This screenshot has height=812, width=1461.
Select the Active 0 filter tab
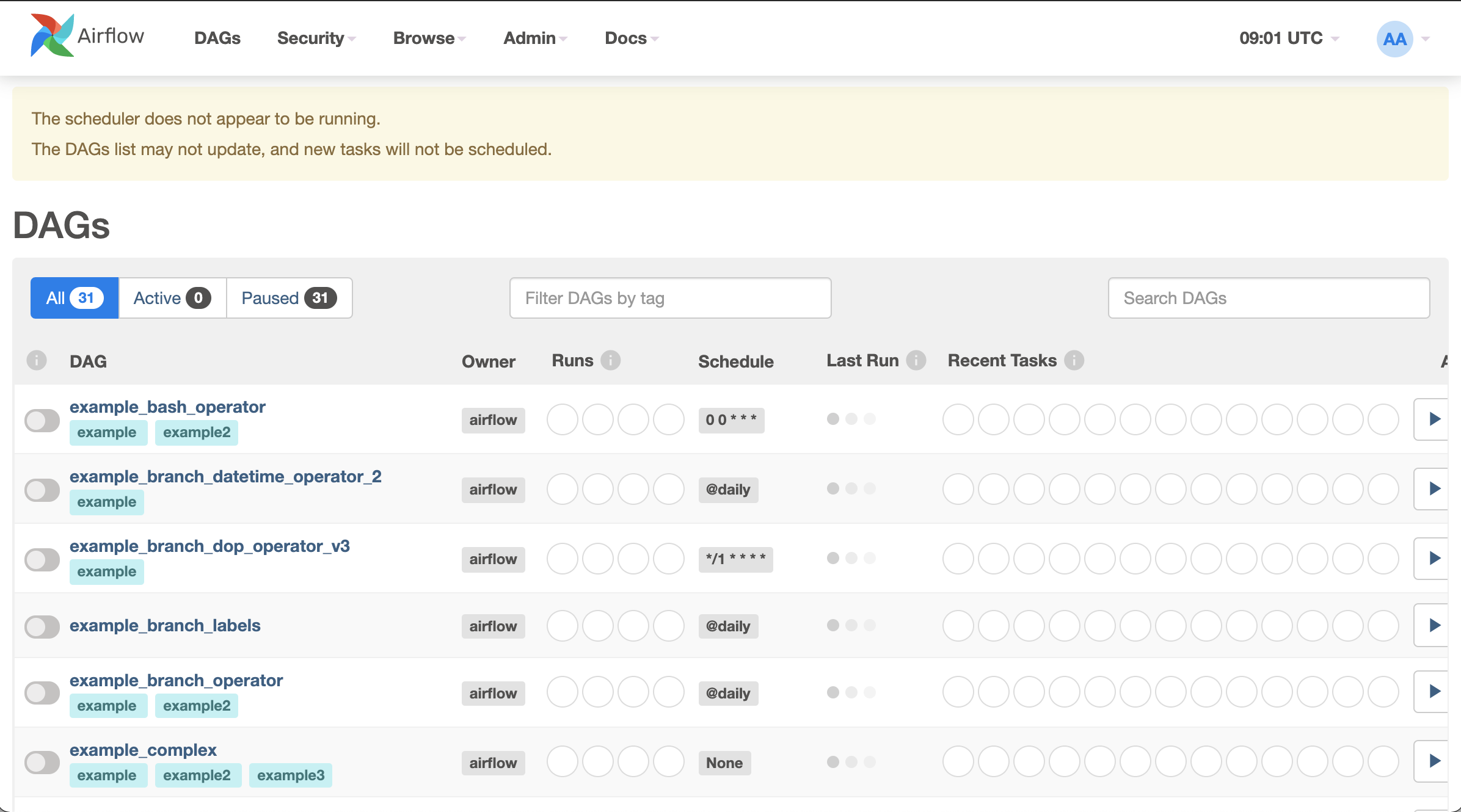click(172, 298)
